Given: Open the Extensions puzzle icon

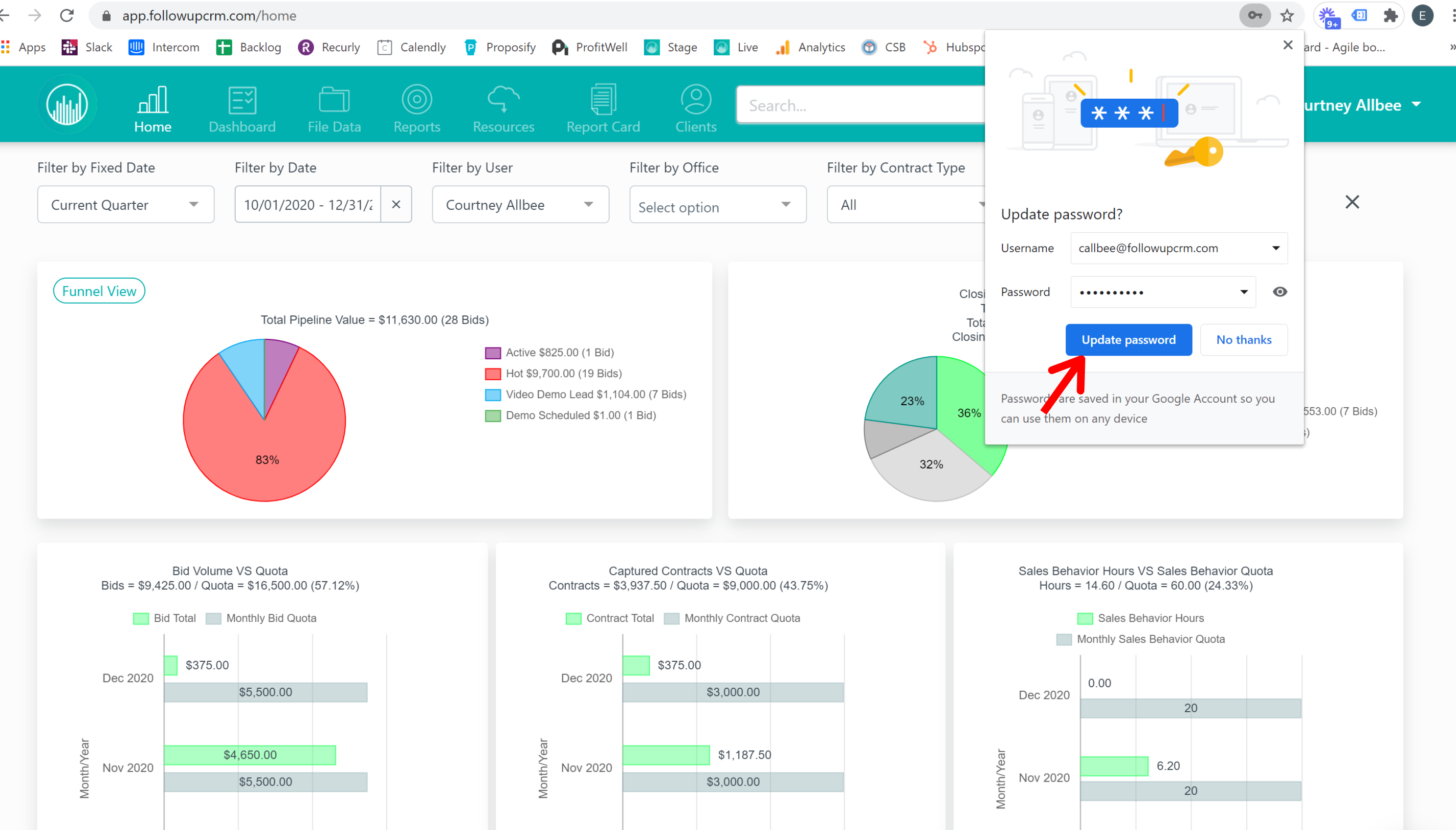Looking at the screenshot, I should point(1390,15).
